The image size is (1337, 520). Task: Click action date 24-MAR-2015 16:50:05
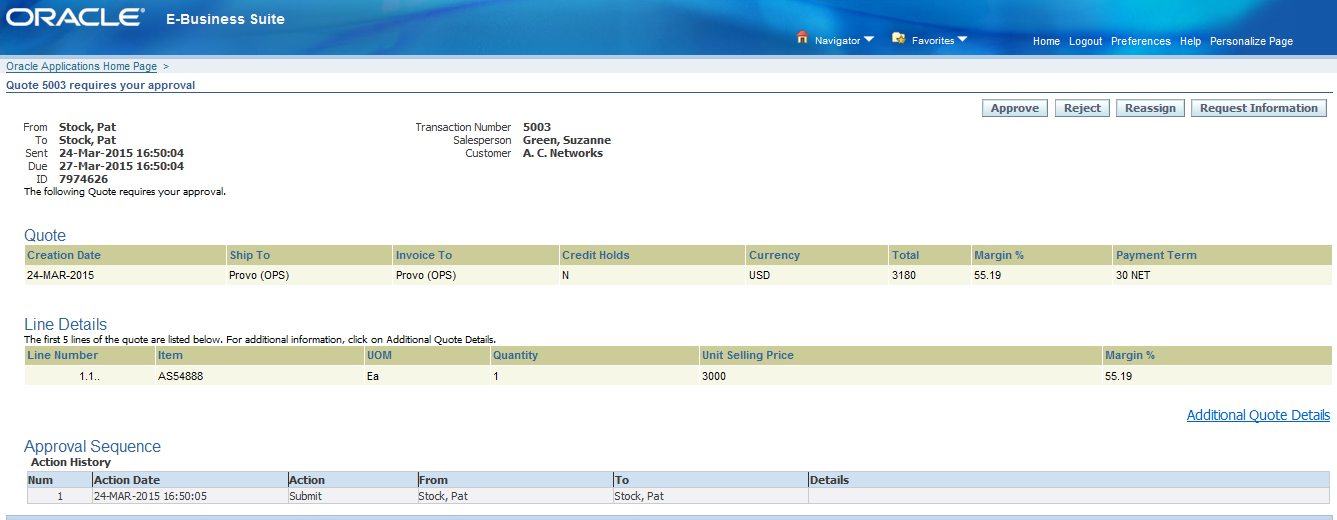tap(150, 495)
